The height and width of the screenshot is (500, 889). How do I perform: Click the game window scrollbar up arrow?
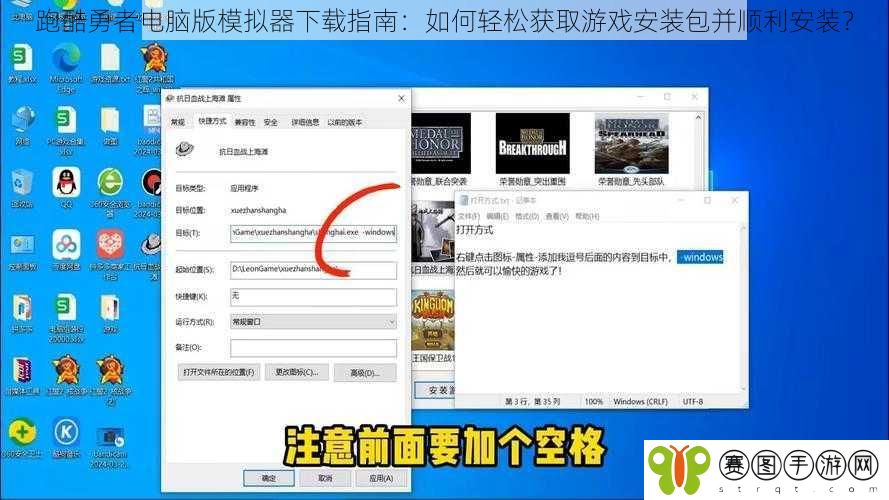point(698,117)
